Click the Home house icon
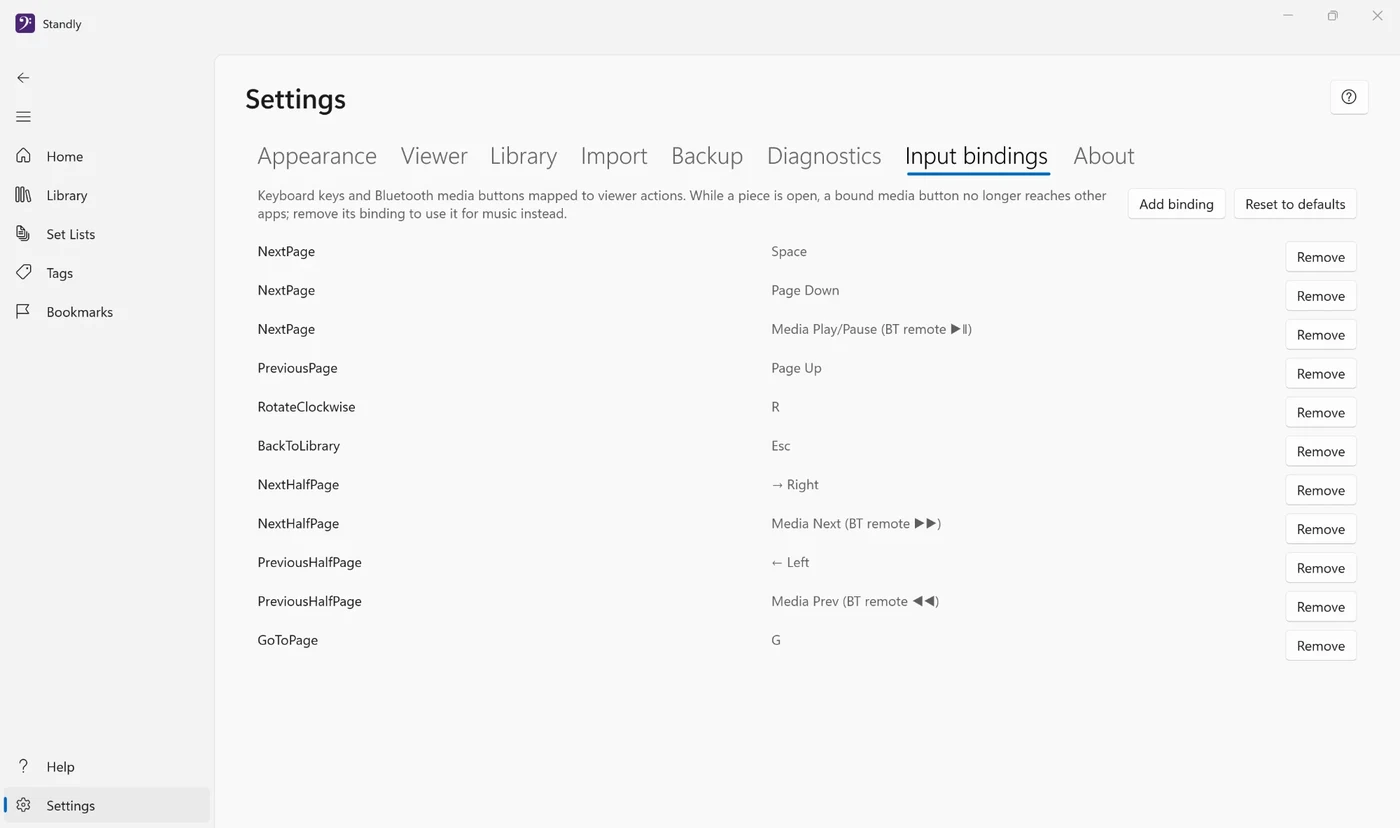This screenshot has height=828, width=1400. pyautogui.click(x=23, y=156)
